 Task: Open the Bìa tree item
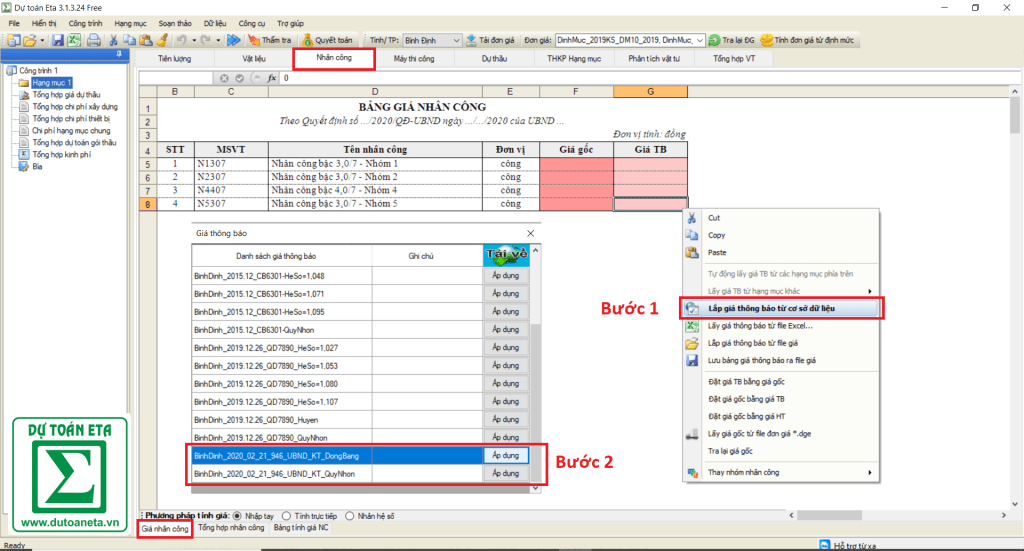[x=37, y=166]
